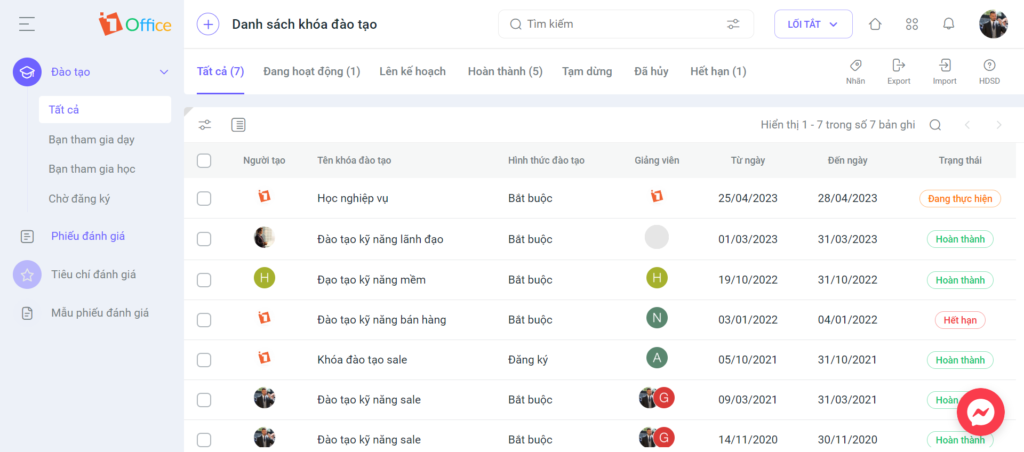Open search filter options icon in search bar

coord(733,24)
